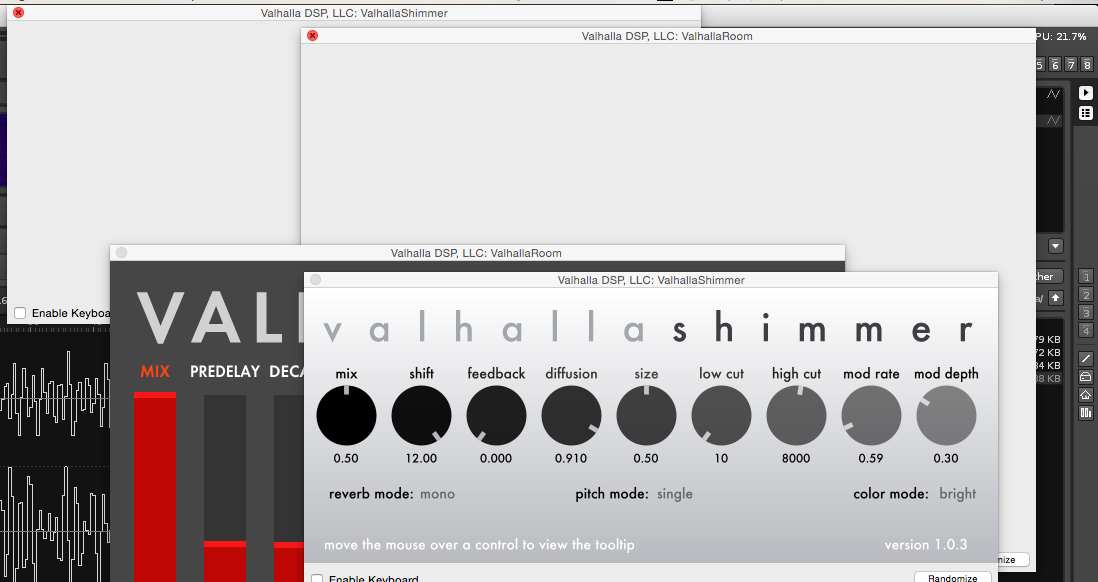The width and height of the screenshot is (1098, 582).
Task: Click the list view icon below the play icon
Action: [x=1085, y=113]
